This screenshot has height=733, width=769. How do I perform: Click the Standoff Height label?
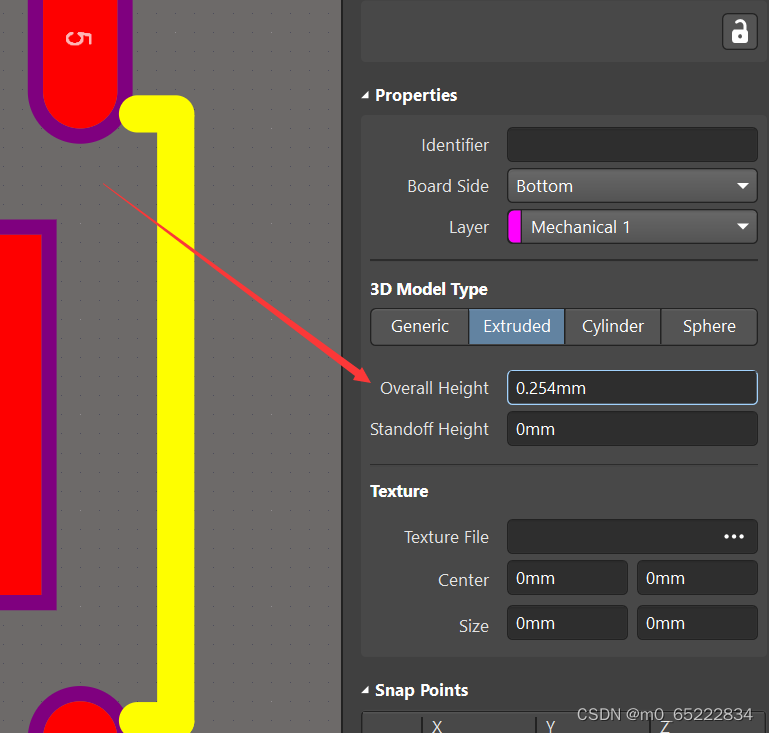click(429, 429)
